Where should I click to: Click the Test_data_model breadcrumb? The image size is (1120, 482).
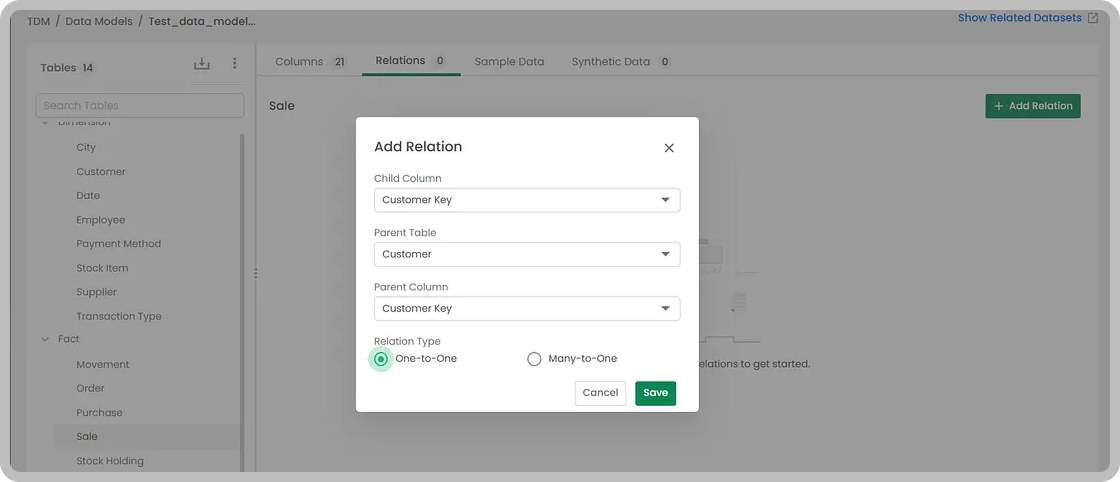[202, 21]
